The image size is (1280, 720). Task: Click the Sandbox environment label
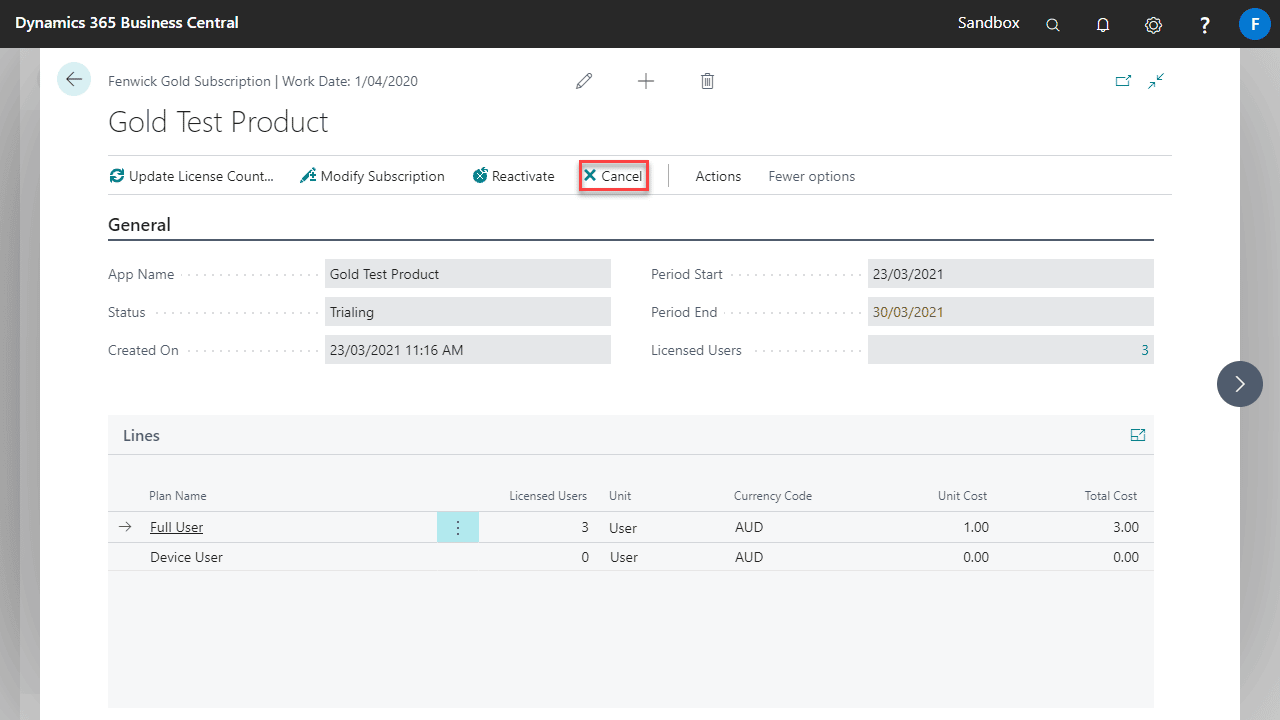point(989,22)
